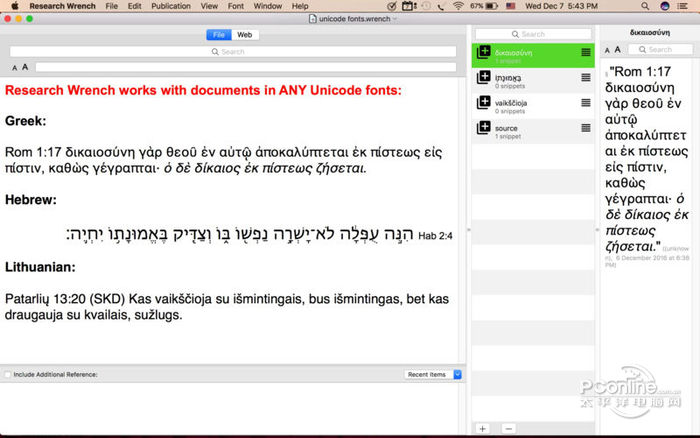
Task: Switch to the Web source tab
Action: [x=245, y=35]
